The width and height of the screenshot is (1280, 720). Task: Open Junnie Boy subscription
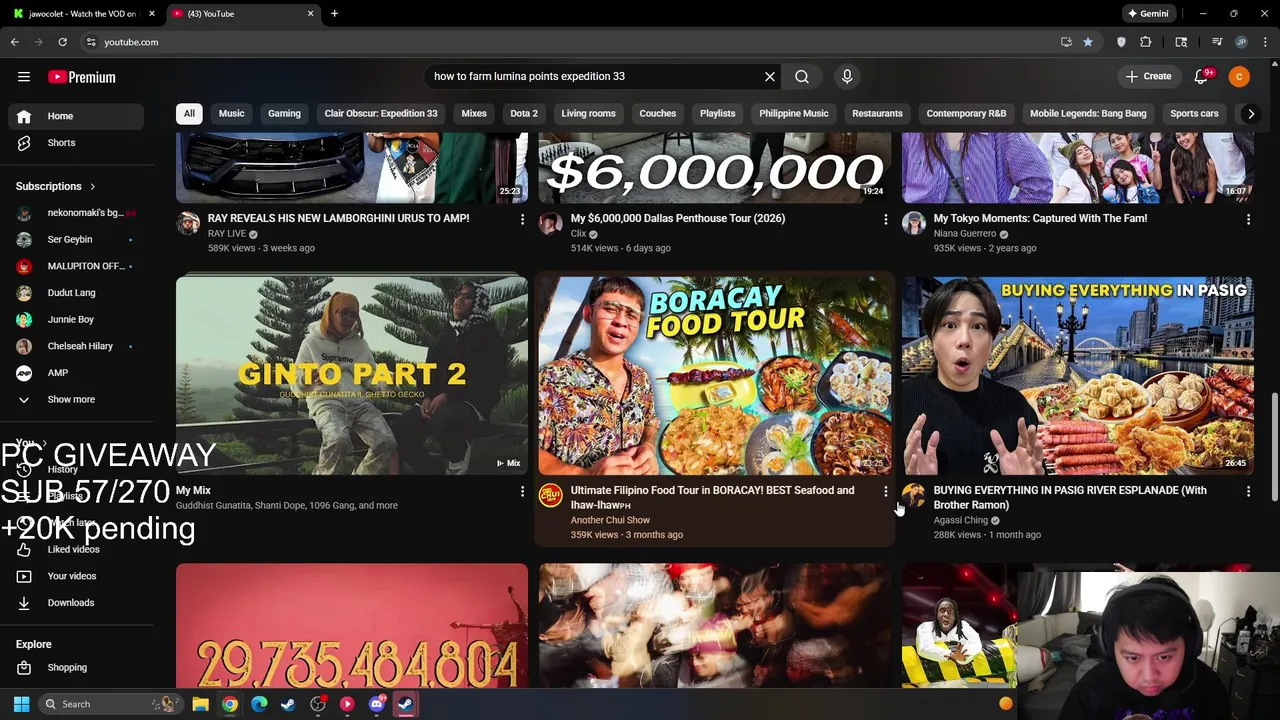[x=77, y=320]
